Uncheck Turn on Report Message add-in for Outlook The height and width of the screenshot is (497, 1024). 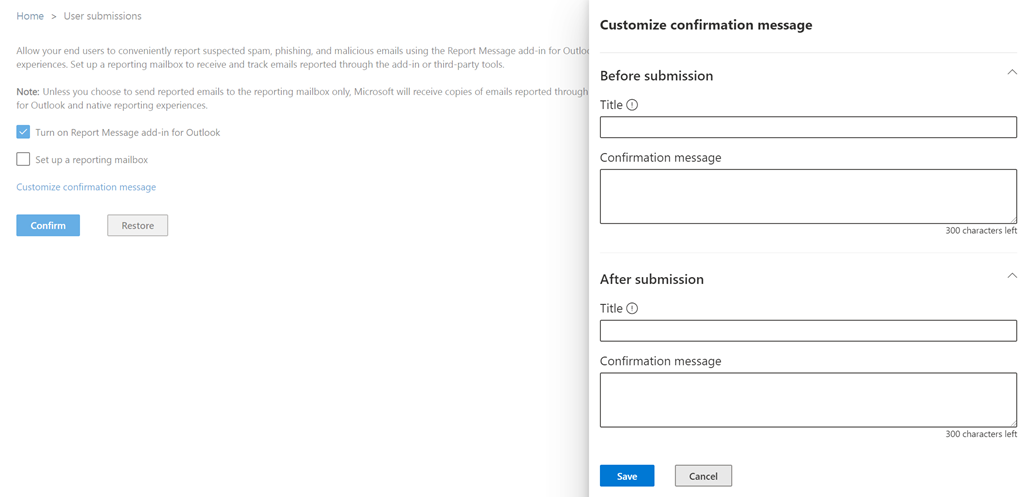pyautogui.click(x=23, y=132)
